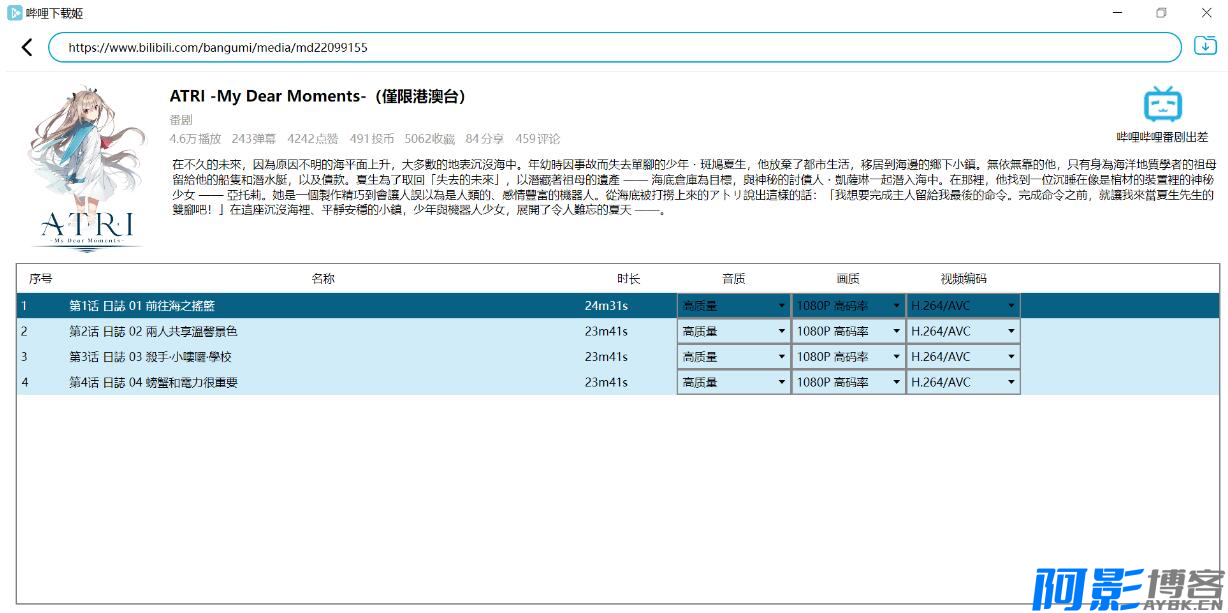Viewport: 1228px width, 613px height.
Task: Click the 243弹幕 danmaku count
Action: [254, 139]
